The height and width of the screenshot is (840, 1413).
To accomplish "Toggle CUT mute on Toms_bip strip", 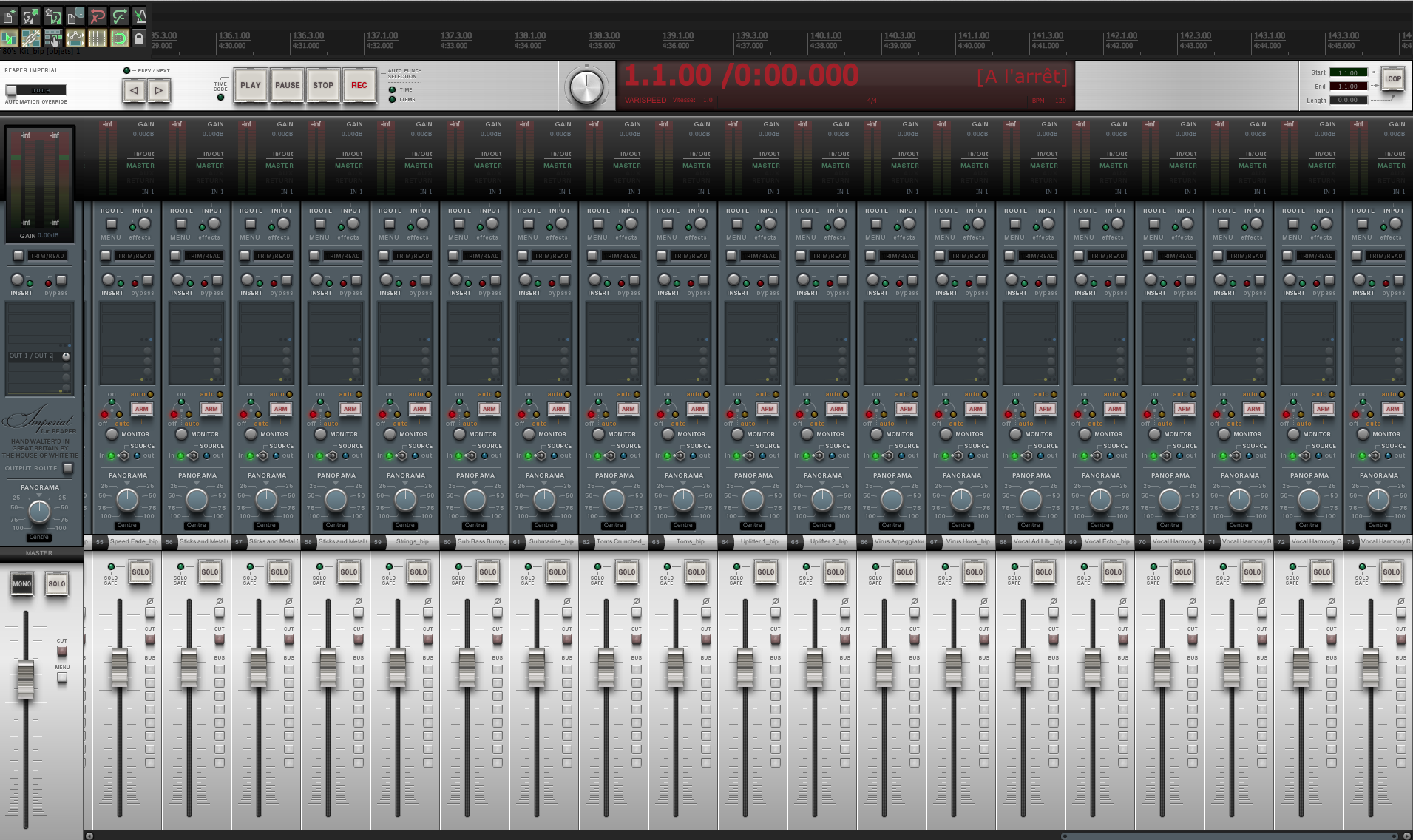I will coord(706,639).
